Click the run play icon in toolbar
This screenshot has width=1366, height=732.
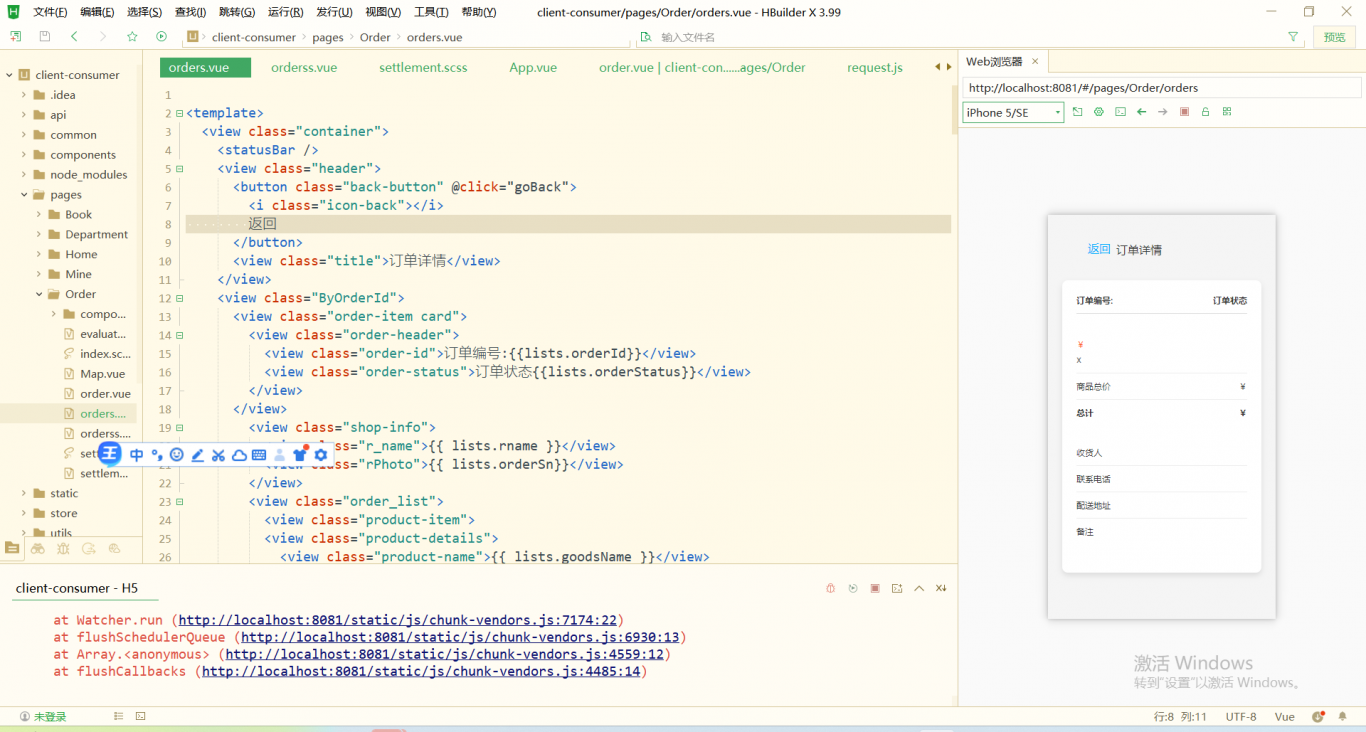click(x=161, y=36)
